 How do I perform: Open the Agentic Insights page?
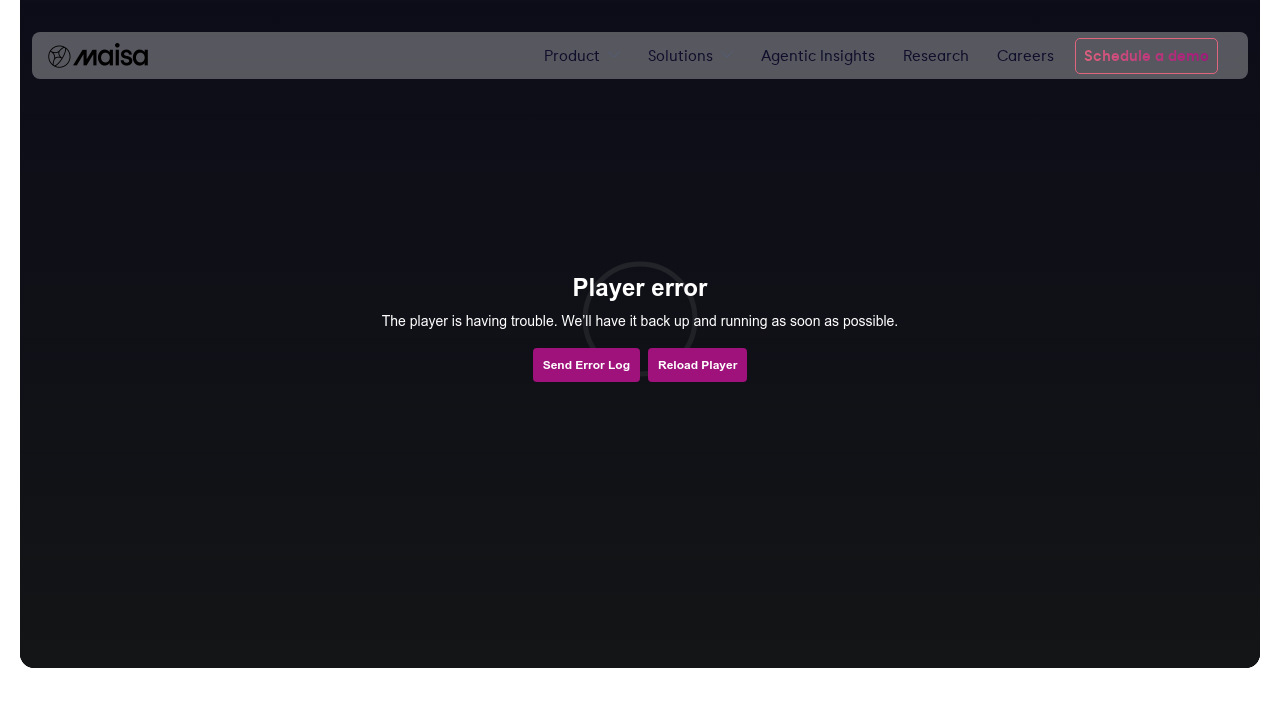coord(817,56)
